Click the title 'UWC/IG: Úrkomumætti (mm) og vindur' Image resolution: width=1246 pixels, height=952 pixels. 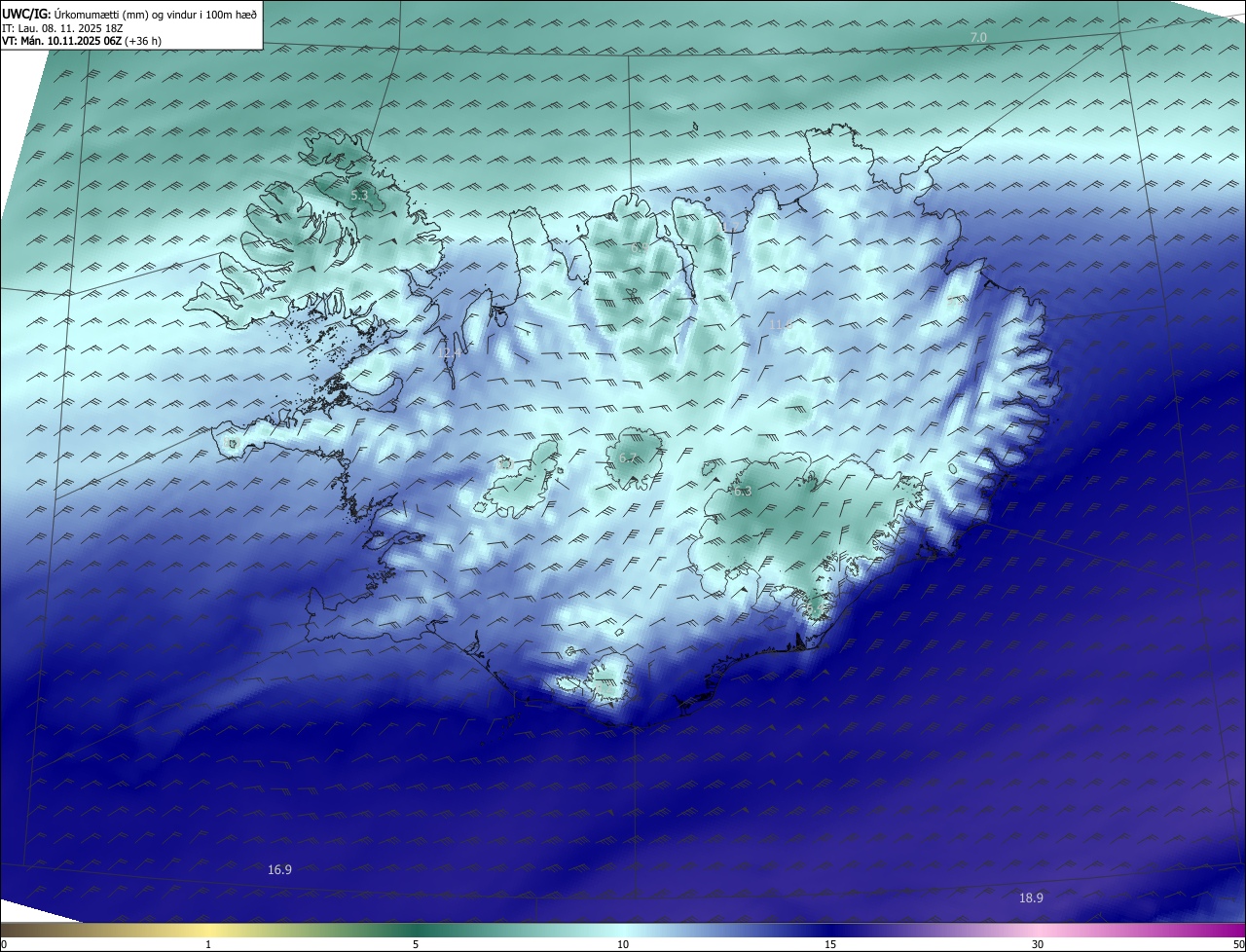click(129, 14)
